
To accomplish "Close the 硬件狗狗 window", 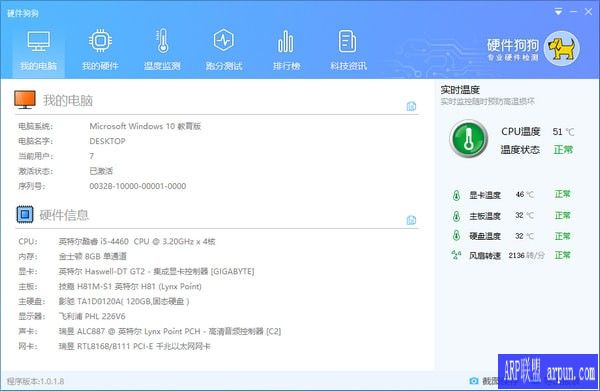I will [589, 12].
